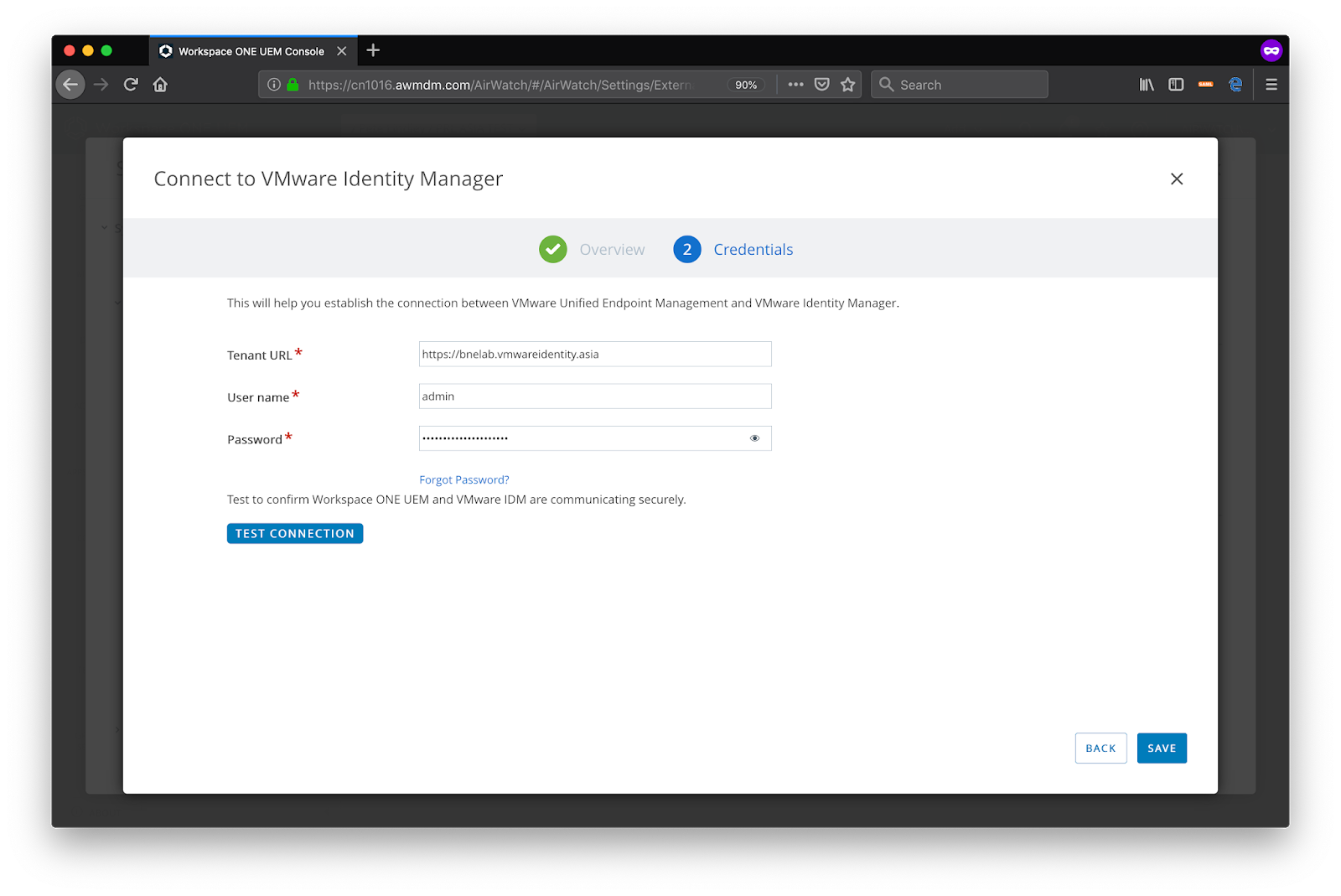The image size is (1341, 896).
Task: Click the Test Connection button
Action: pyautogui.click(x=295, y=534)
